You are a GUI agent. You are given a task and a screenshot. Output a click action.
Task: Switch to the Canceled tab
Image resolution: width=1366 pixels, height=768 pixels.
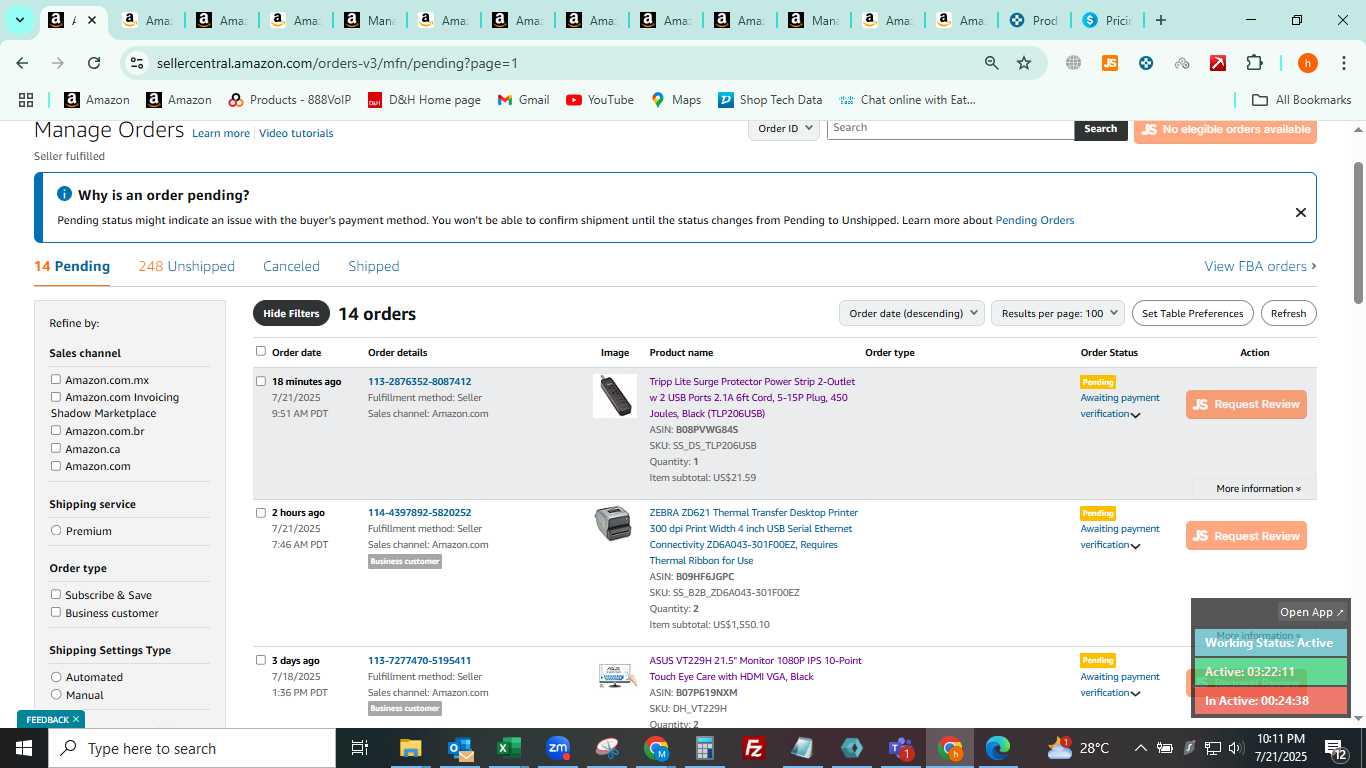[x=291, y=266]
